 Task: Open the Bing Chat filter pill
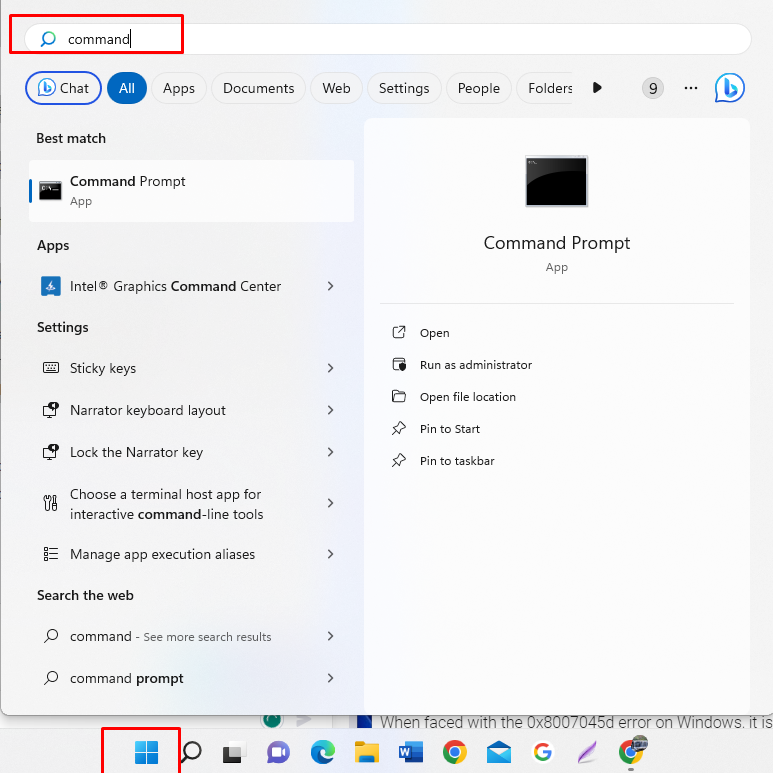coord(63,88)
